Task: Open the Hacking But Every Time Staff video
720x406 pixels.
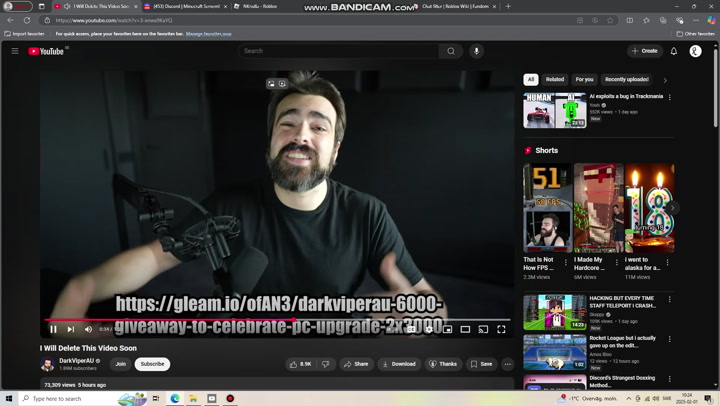Action: [555, 312]
